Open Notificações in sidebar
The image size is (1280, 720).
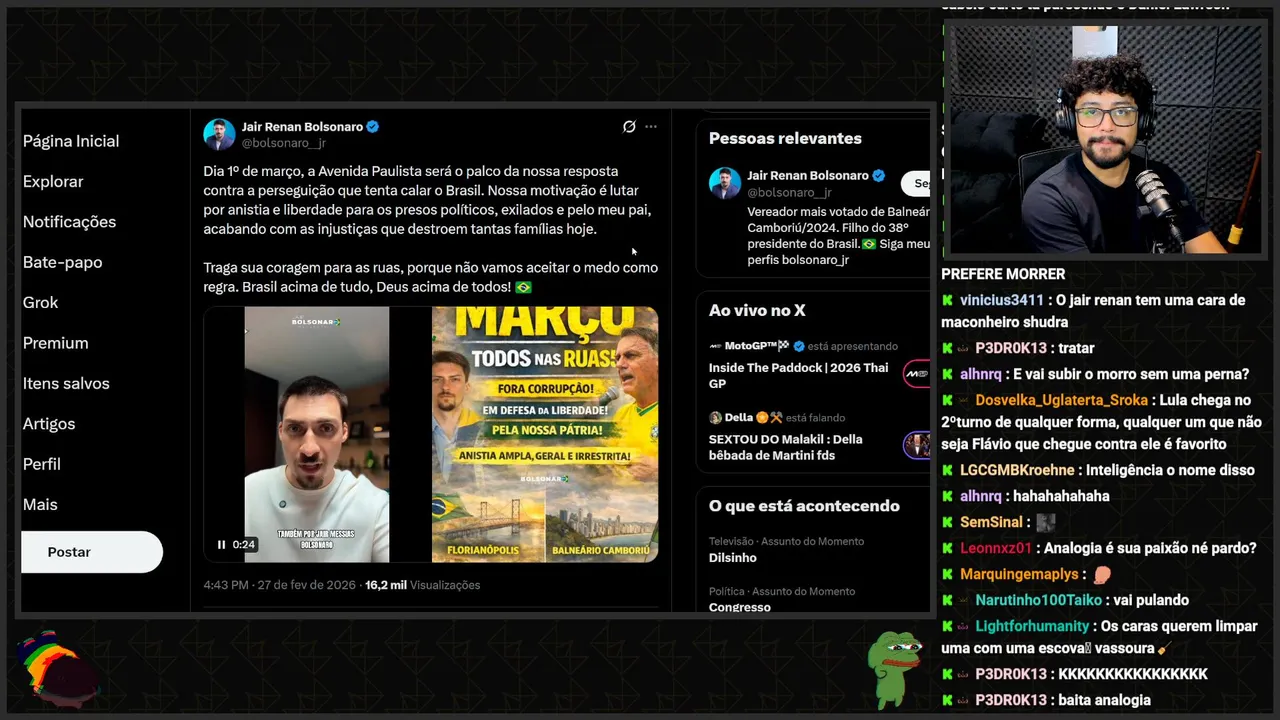69,222
